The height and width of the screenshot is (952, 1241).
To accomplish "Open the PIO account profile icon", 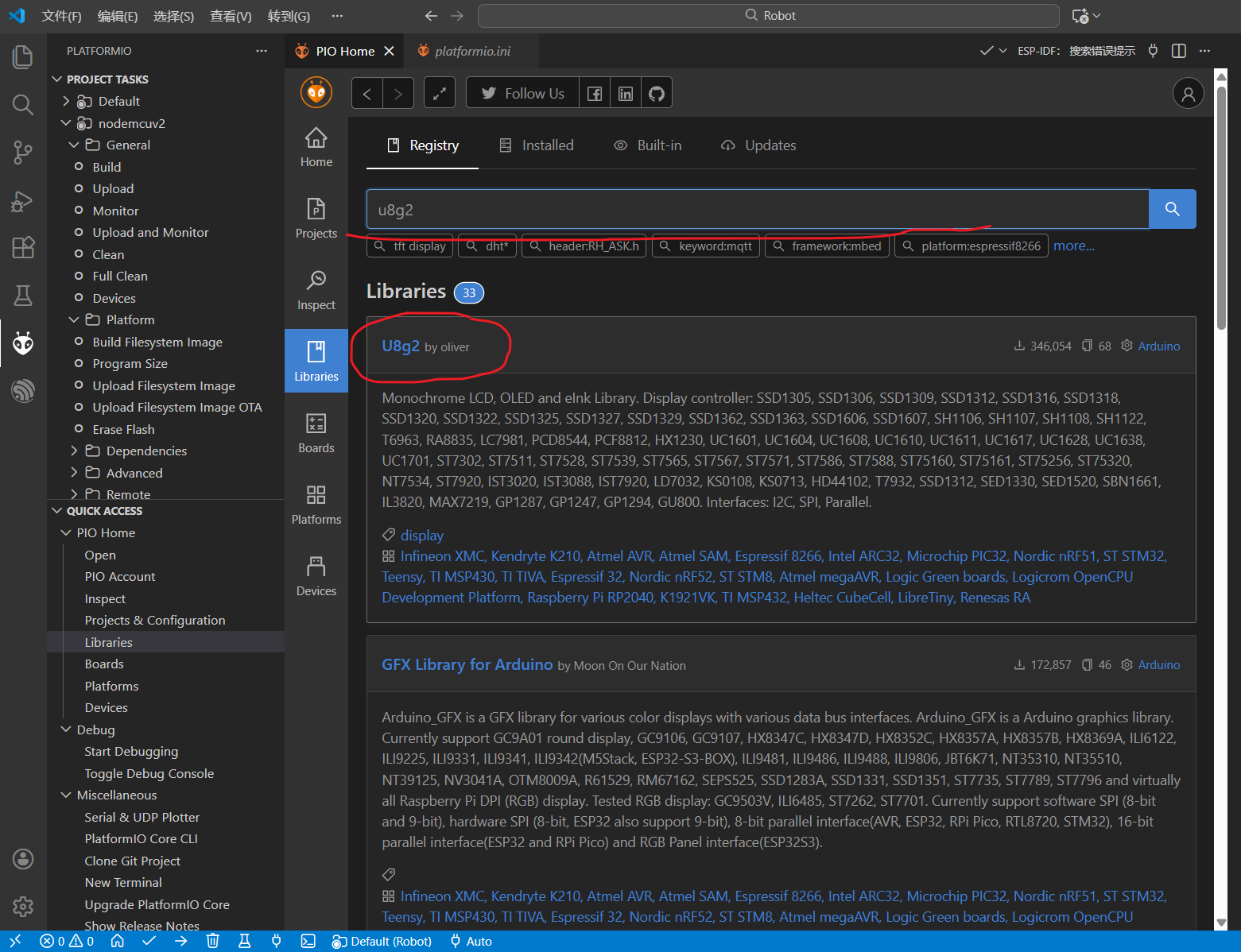I will (1188, 94).
